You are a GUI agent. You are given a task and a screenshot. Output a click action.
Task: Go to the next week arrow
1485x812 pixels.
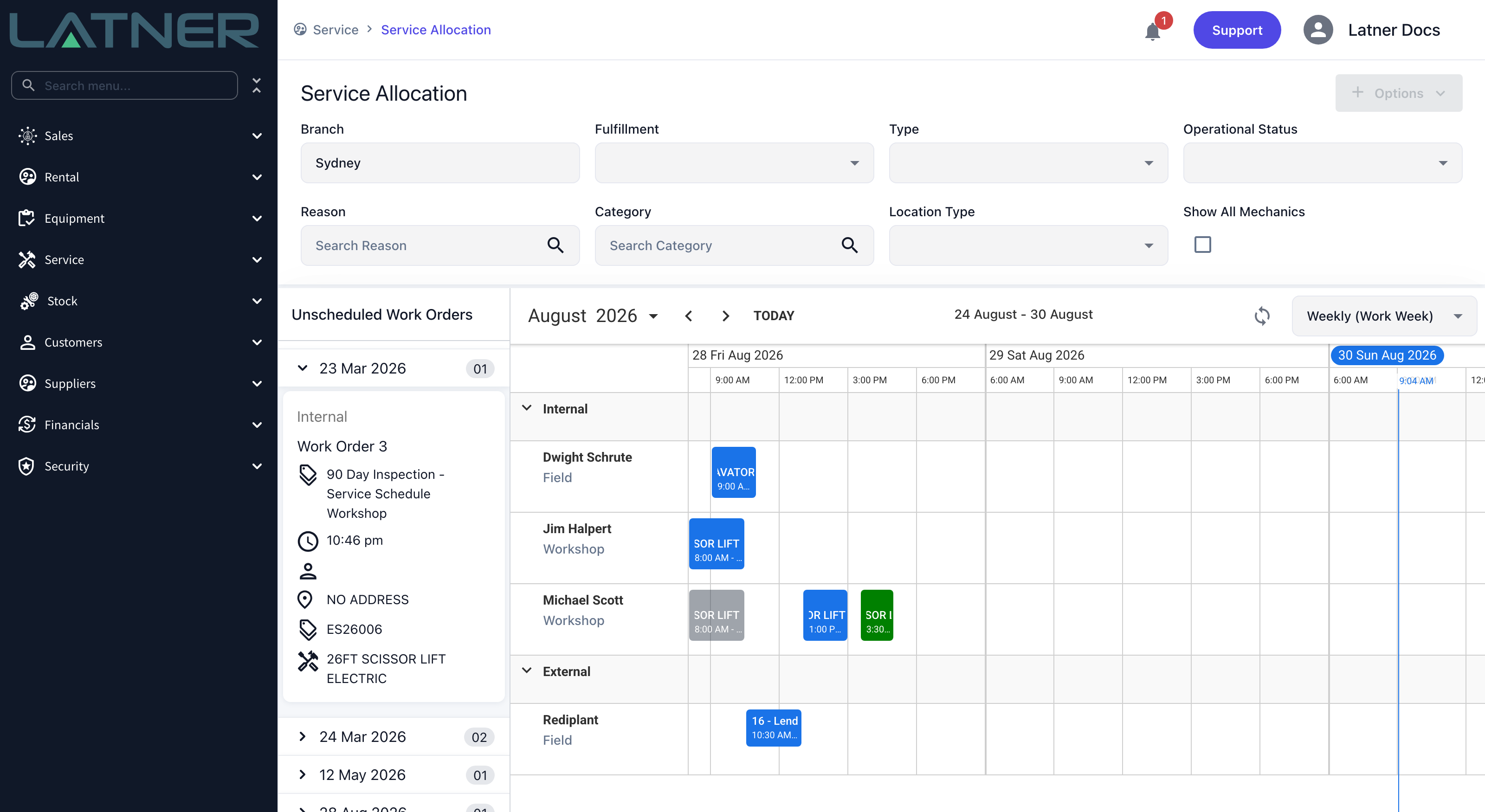(x=726, y=316)
